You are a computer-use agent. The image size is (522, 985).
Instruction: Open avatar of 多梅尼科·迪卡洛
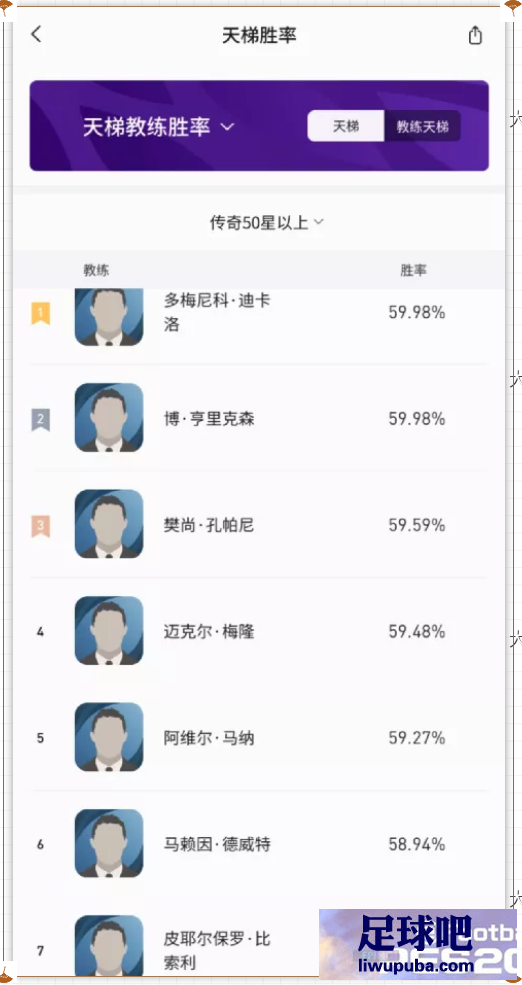click(109, 317)
